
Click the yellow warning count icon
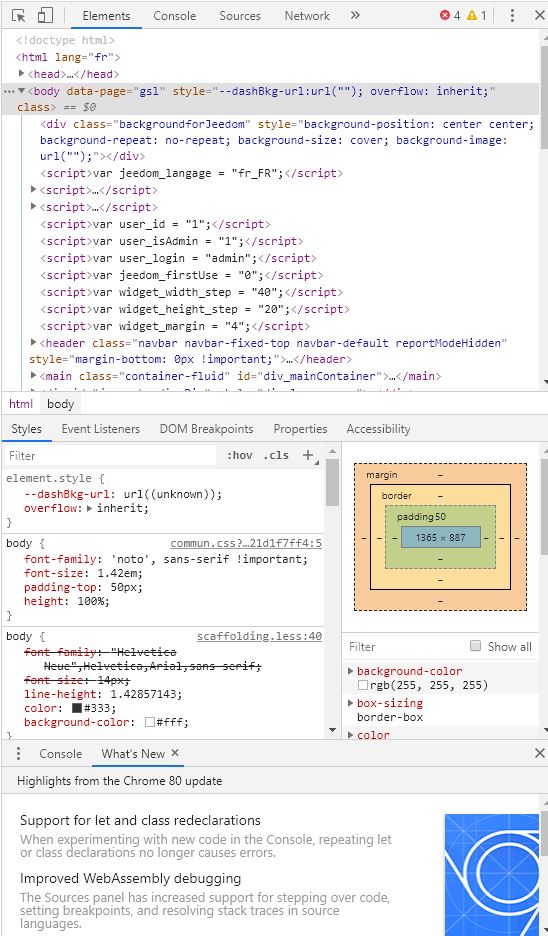pyautogui.click(x=472, y=16)
